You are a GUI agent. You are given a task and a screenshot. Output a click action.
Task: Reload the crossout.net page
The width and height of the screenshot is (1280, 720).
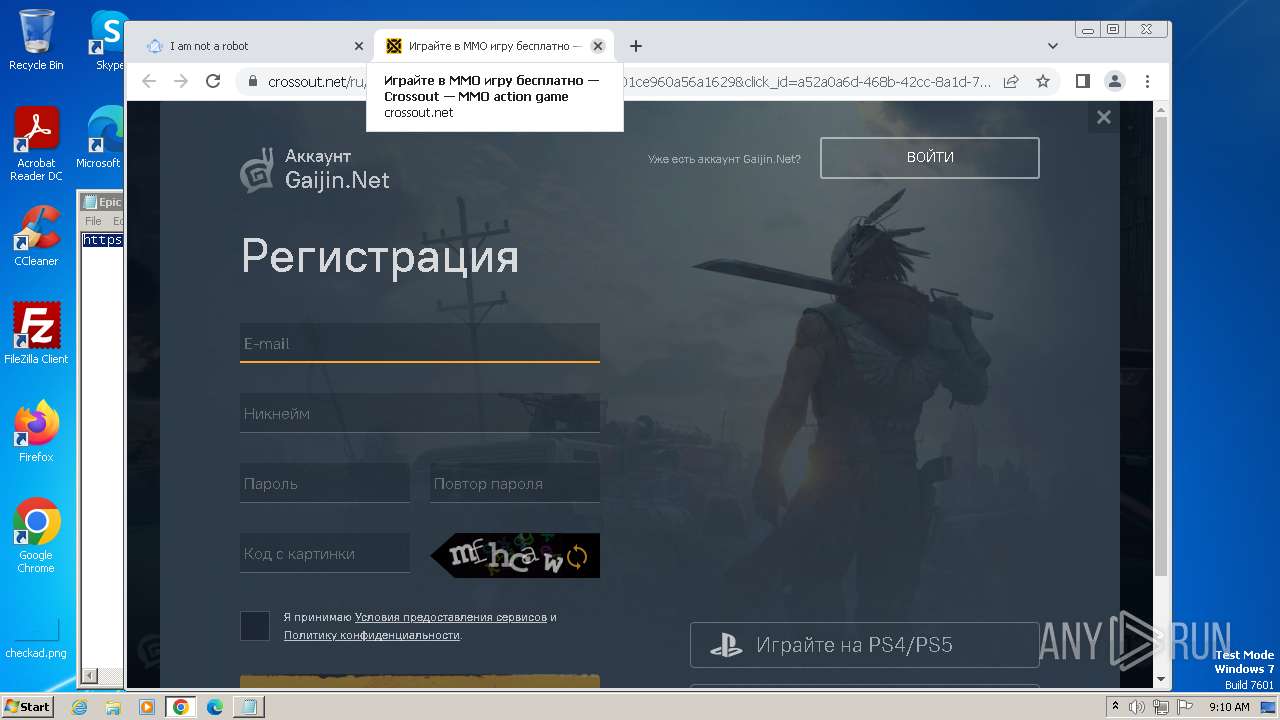(x=213, y=81)
